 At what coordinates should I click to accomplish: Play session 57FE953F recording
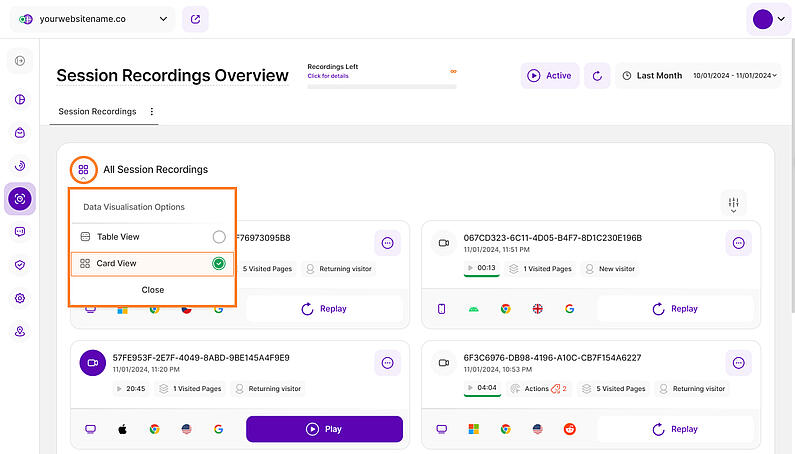pyautogui.click(x=324, y=429)
